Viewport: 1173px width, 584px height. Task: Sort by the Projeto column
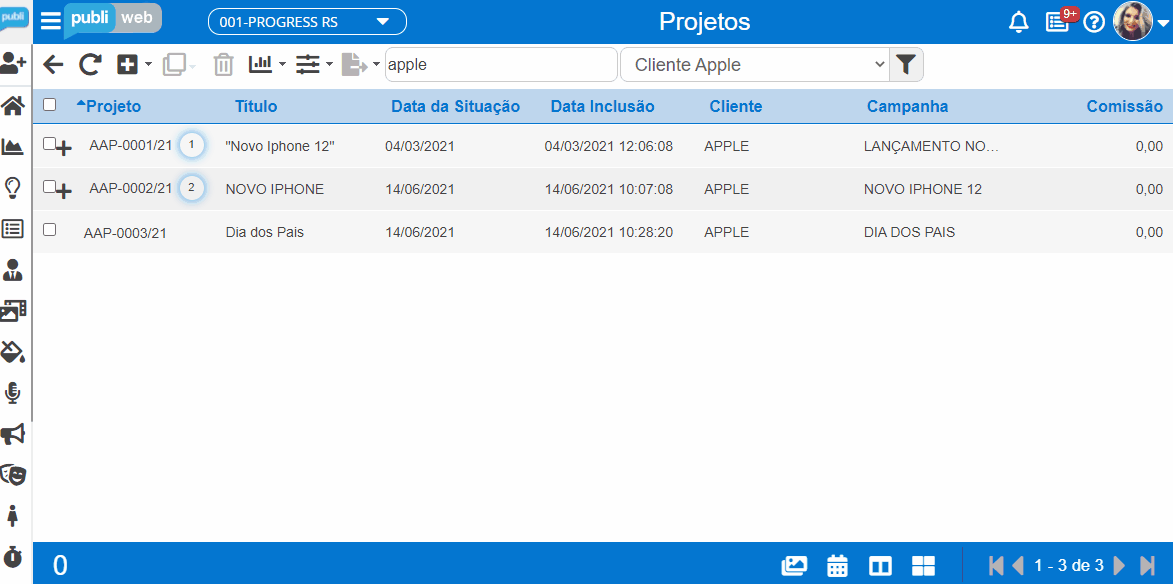[x=114, y=106]
